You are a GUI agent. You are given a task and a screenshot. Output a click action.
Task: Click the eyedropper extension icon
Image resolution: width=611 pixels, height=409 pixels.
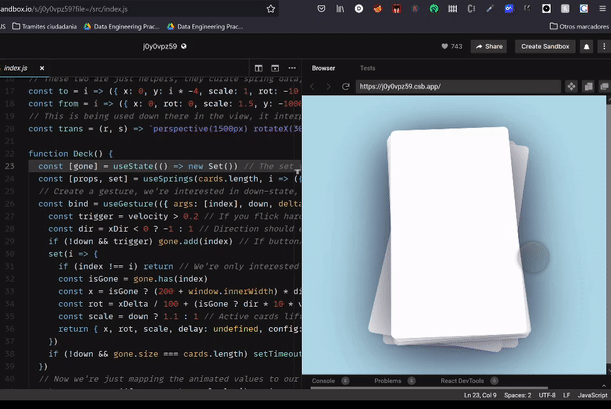click(490, 9)
